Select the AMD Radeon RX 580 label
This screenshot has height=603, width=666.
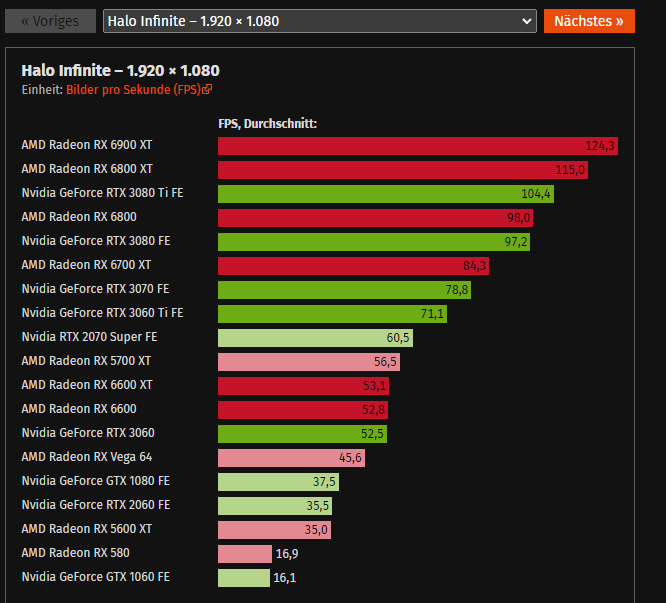coord(76,553)
